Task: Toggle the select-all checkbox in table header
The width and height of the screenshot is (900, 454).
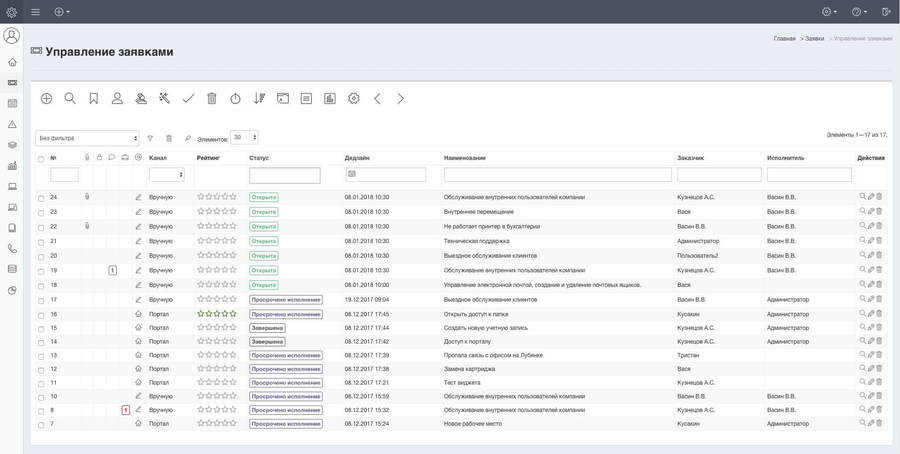Action: [41, 159]
